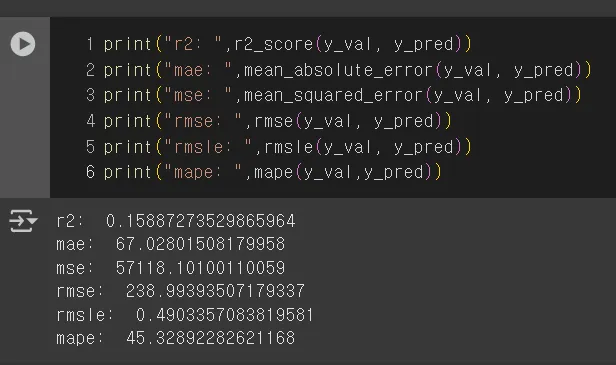Click the "mae: " string in line 2
Image resolution: width=616 pixels, height=365 pixels.
click(199, 70)
